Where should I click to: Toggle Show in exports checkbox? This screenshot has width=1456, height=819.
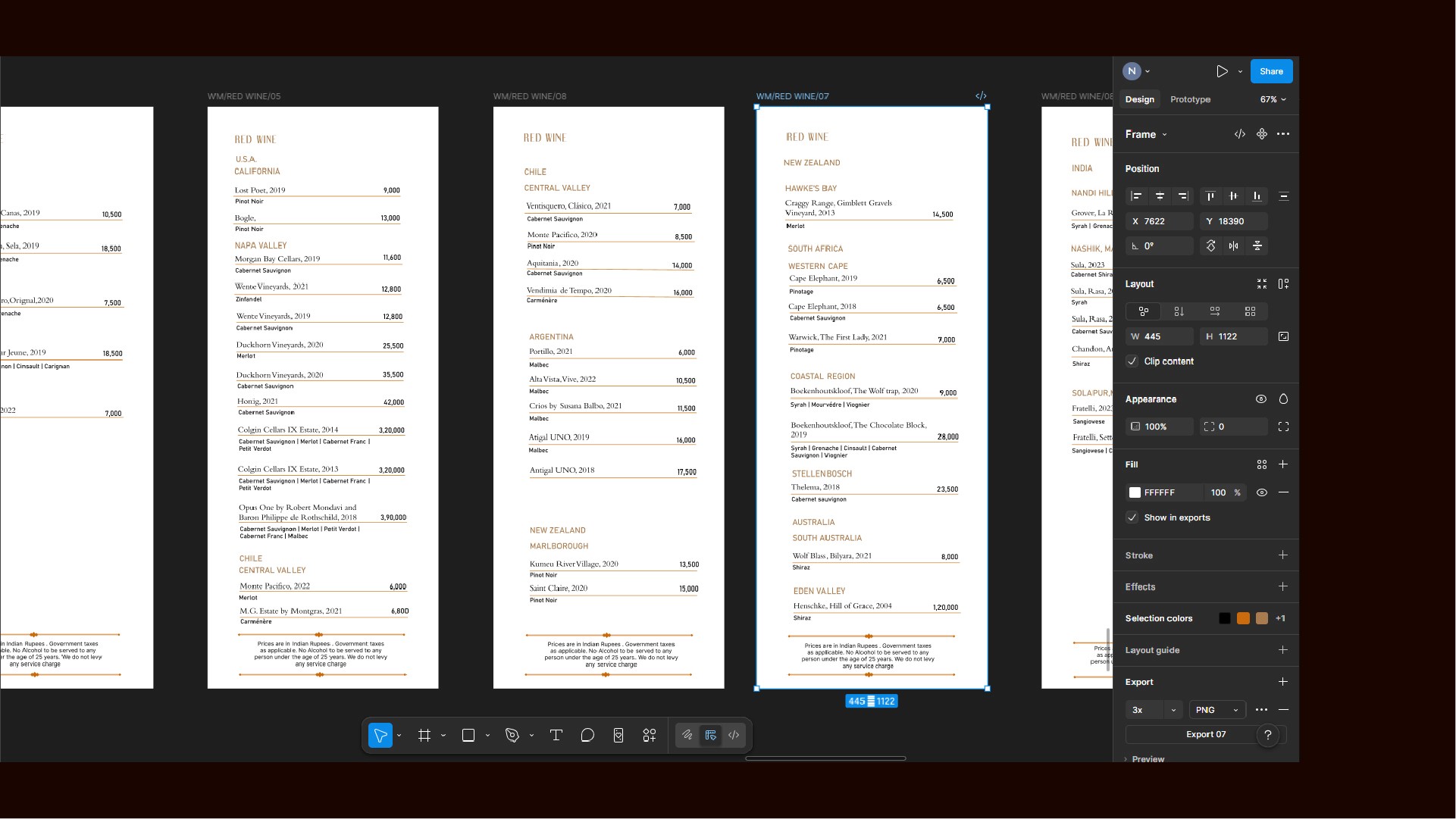pyautogui.click(x=1132, y=517)
